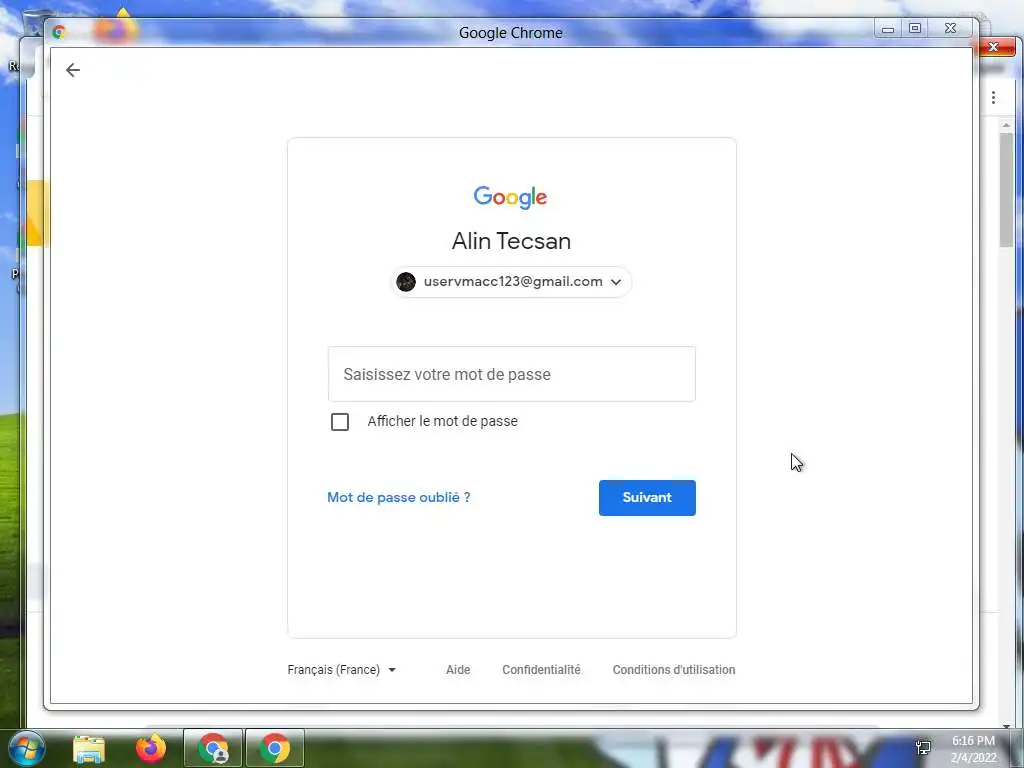Select the Chrome profile window taskbar icon
The height and width of the screenshot is (768, 1024).
[213, 748]
